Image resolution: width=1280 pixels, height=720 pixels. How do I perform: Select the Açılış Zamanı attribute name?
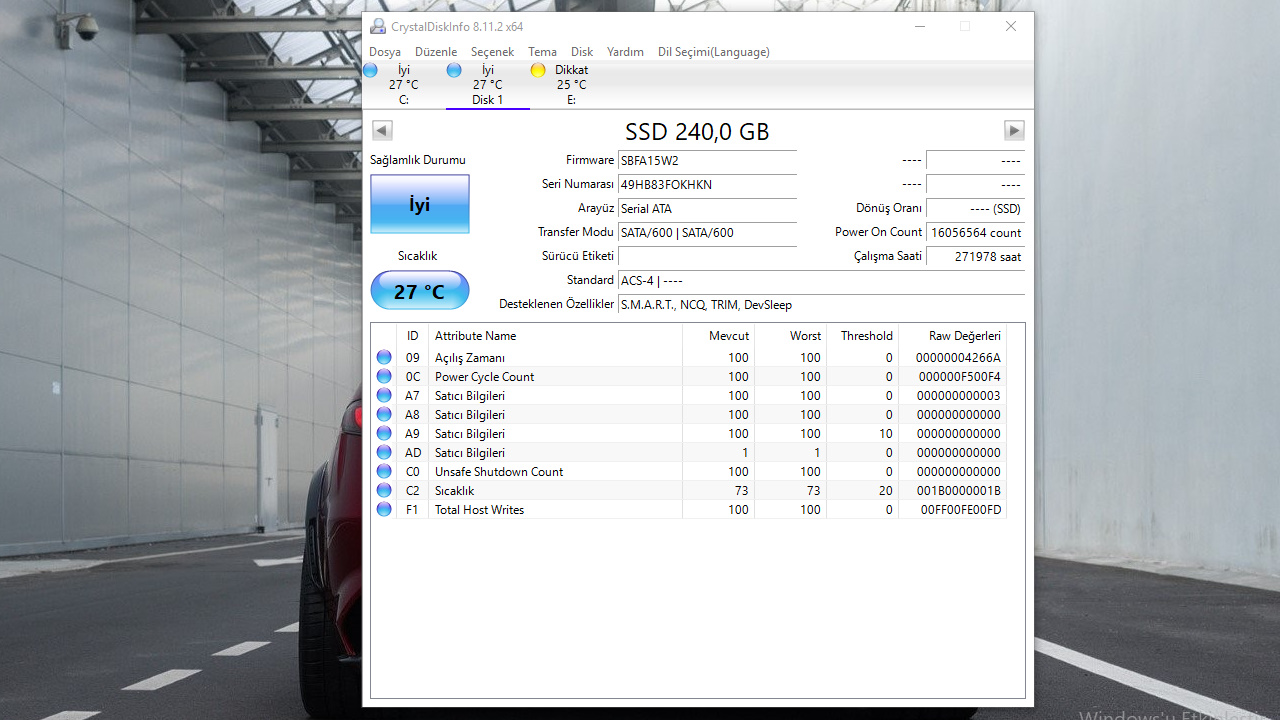469,358
